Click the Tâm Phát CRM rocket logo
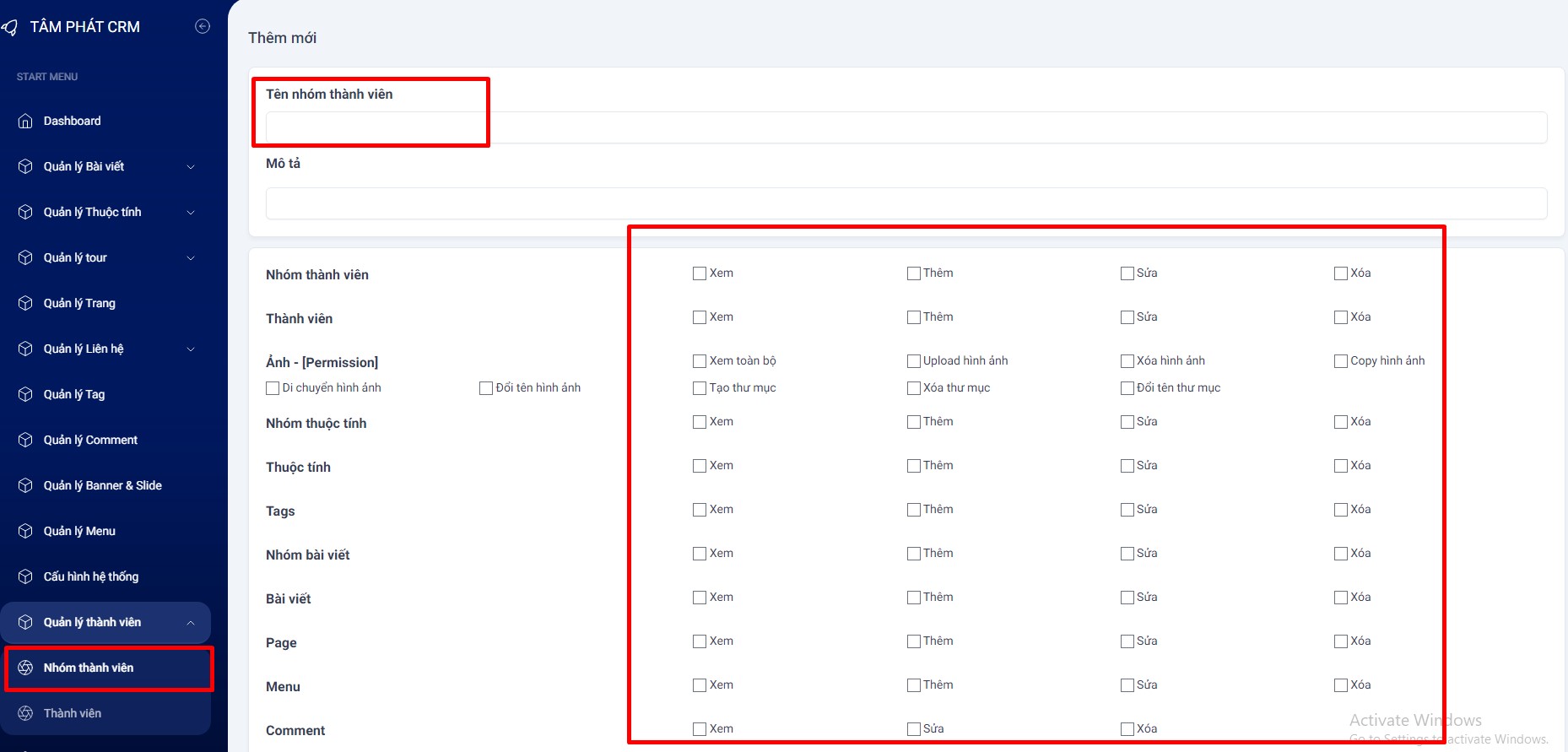The height and width of the screenshot is (752, 1568). [x=10, y=27]
